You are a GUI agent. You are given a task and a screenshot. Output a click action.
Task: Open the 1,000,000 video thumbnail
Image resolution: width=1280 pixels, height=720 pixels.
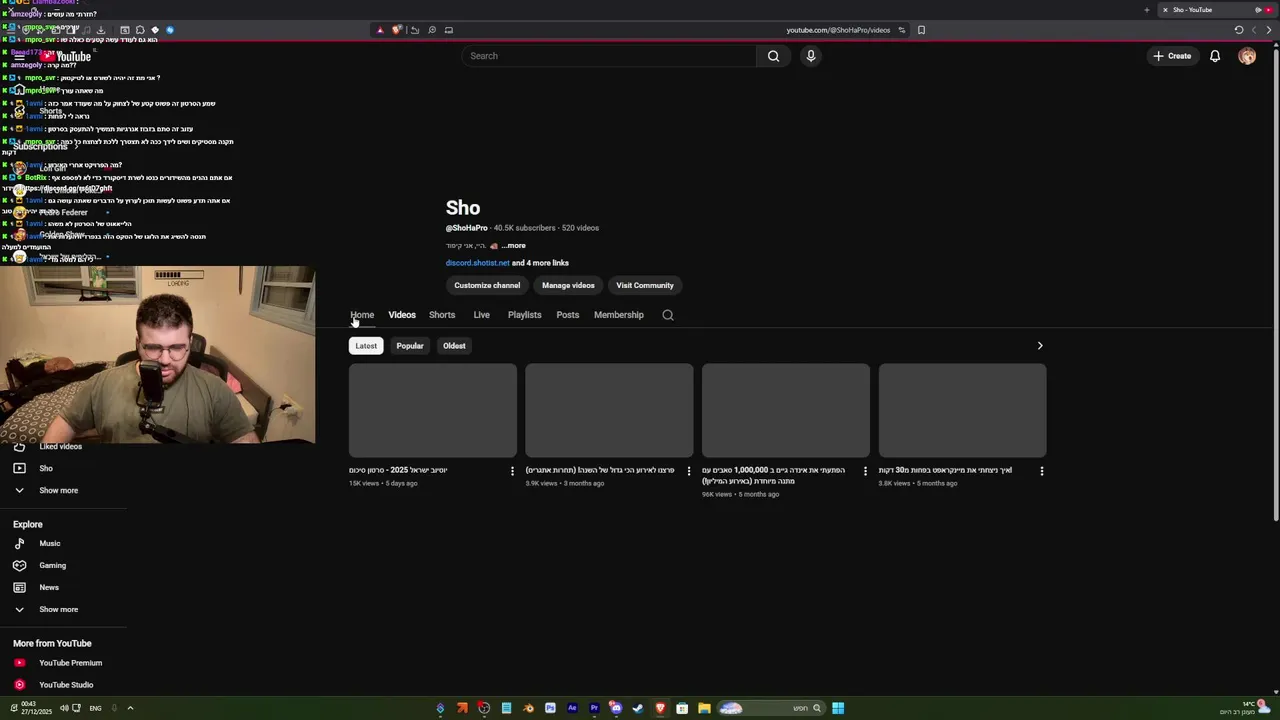[786, 411]
